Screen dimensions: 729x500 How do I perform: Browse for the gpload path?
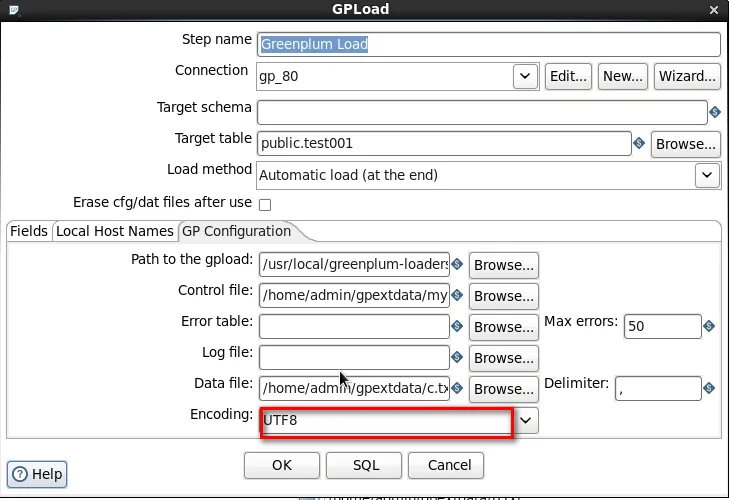tap(504, 265)
